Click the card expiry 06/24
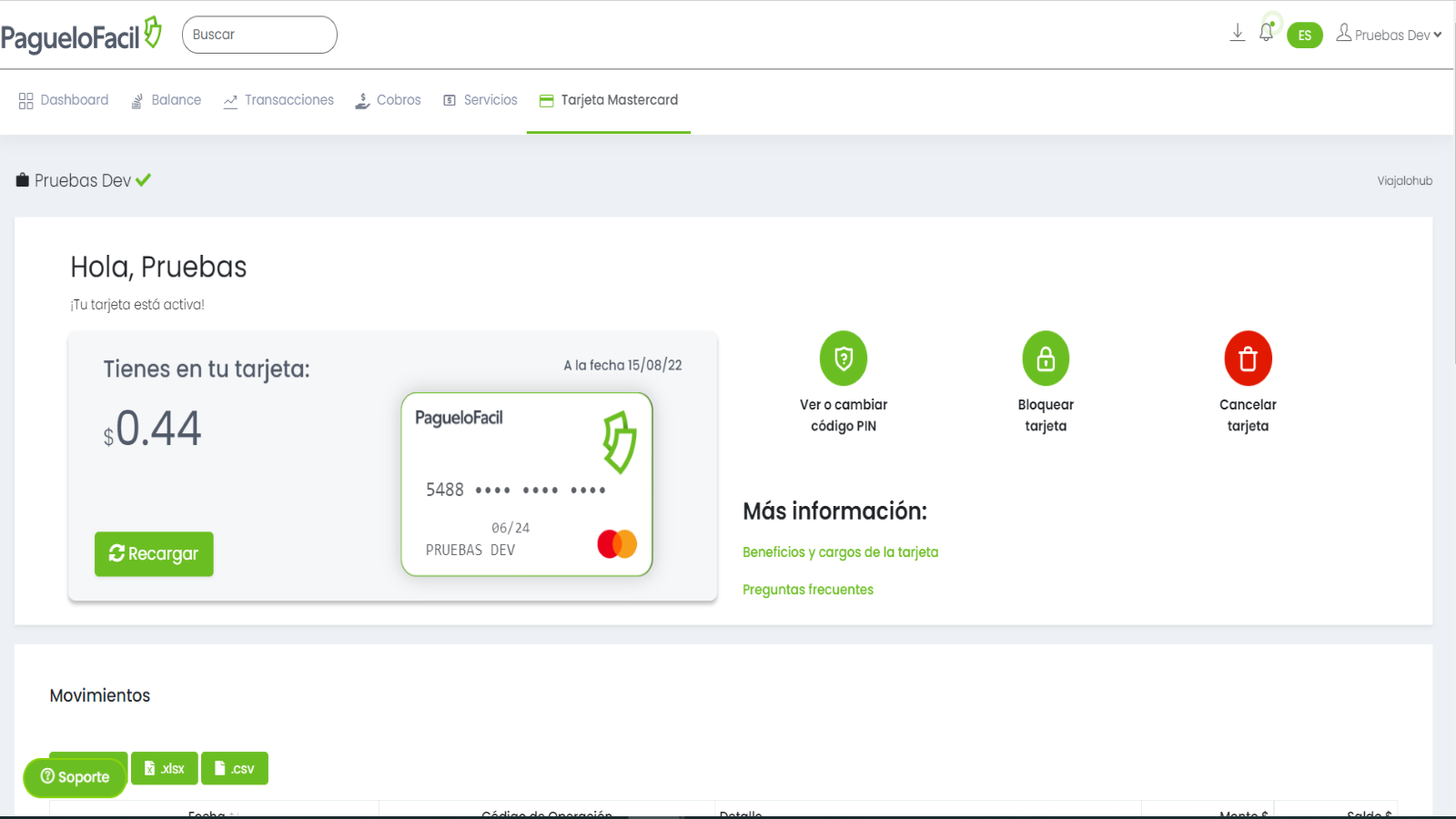The height and width of the screenshot is (819, 1456). [x=511, y=528]
